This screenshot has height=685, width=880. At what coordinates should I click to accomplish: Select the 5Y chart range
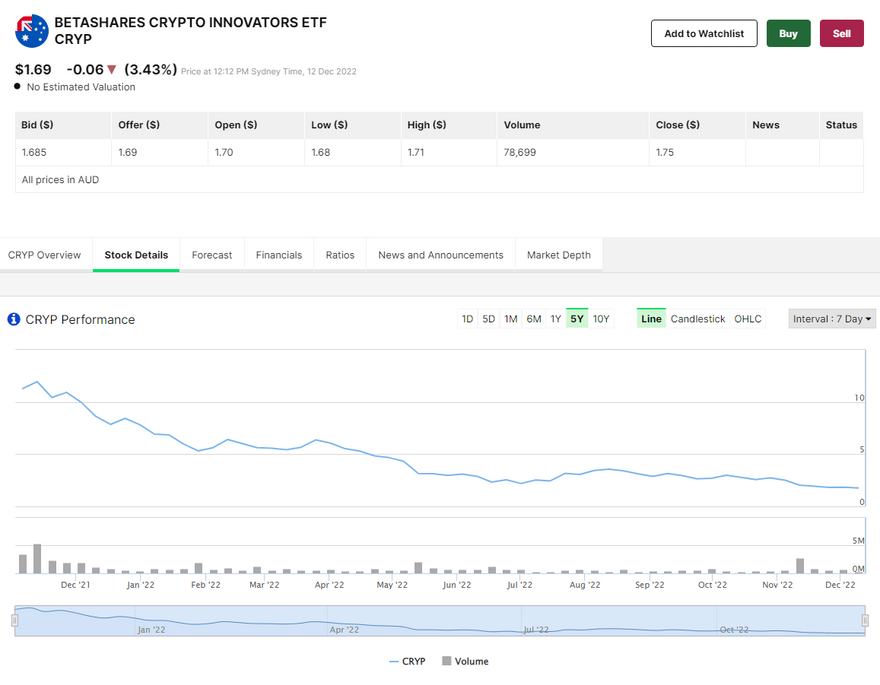577,319
